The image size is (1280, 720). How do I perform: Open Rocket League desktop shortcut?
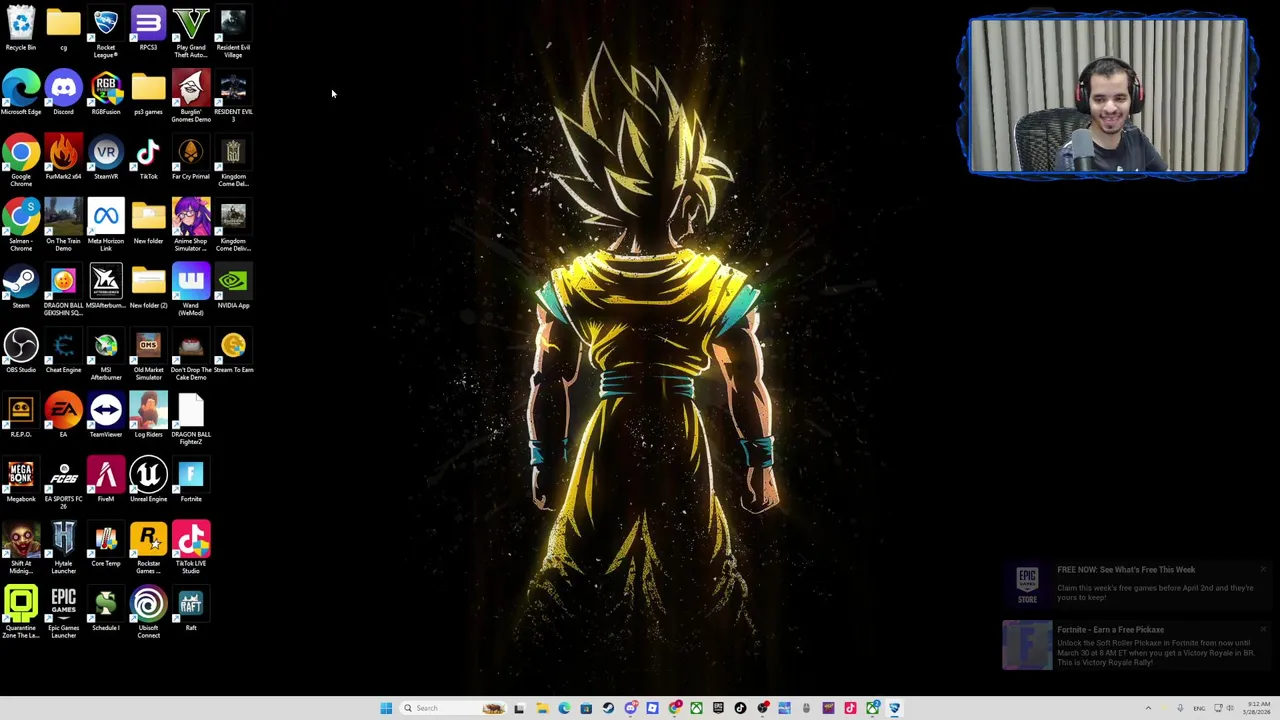(106, 32)
